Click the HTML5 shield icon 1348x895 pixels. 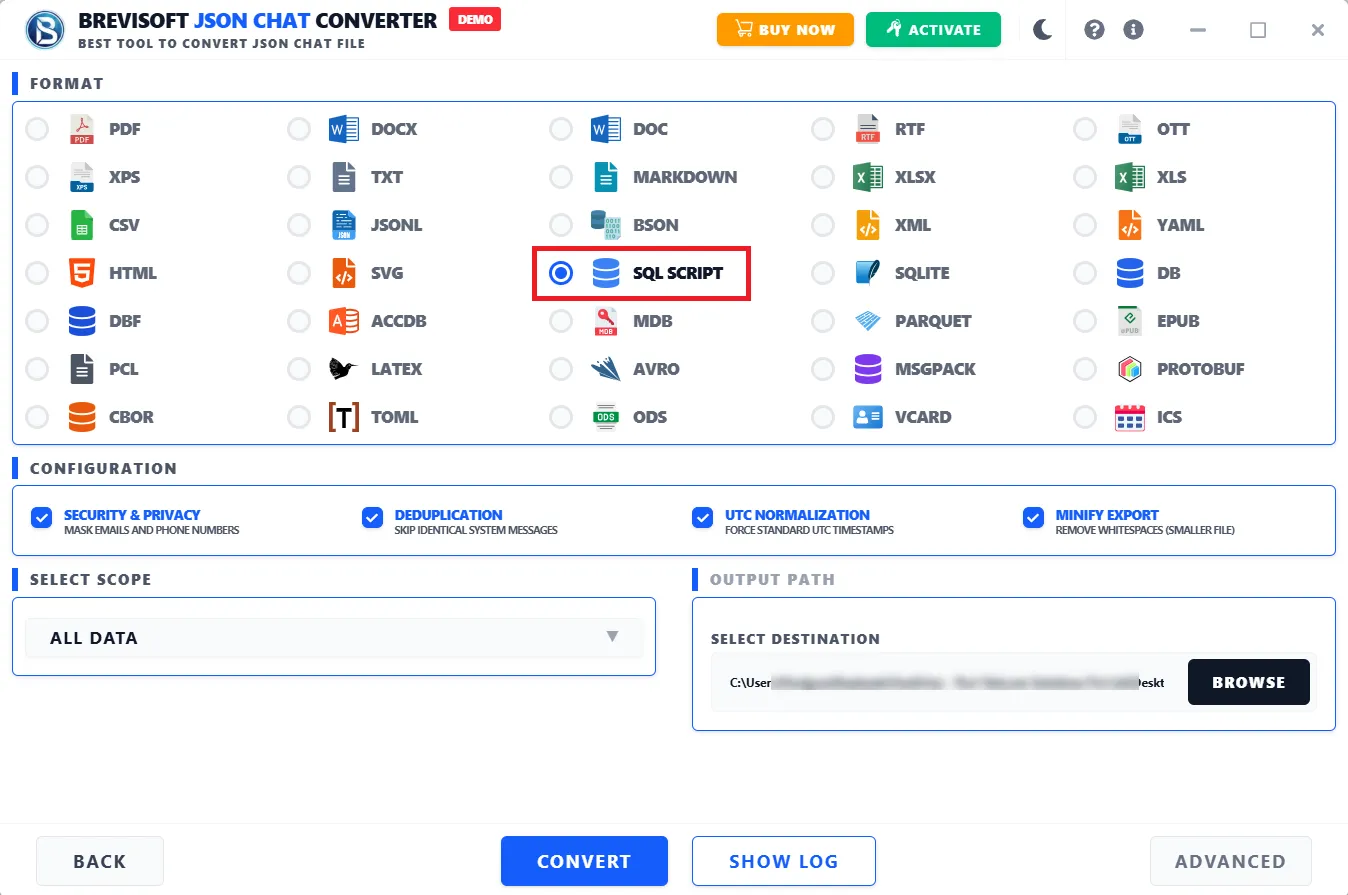82,273
